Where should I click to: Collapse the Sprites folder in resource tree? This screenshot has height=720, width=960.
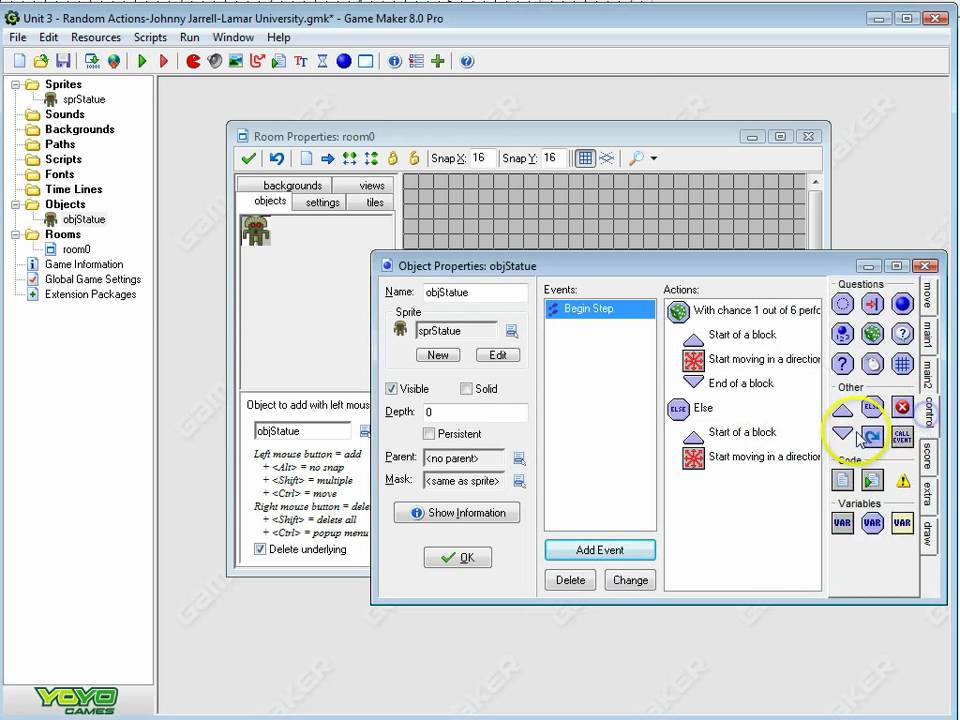pos(15,84)
